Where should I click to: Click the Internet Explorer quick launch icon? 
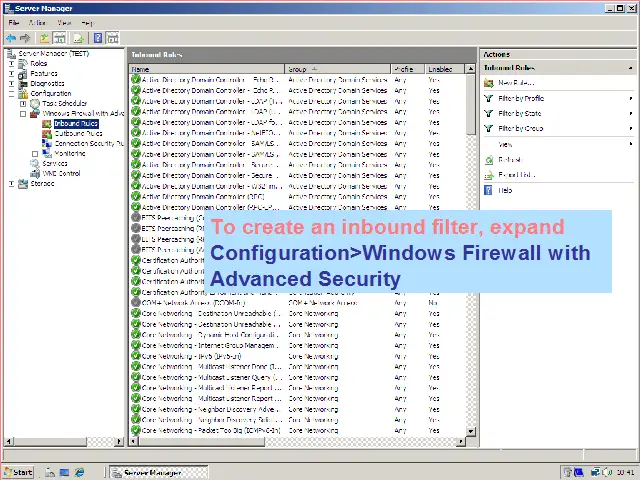(79, 472)
